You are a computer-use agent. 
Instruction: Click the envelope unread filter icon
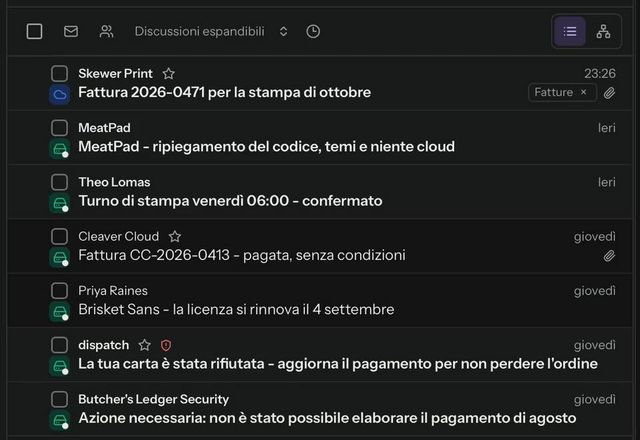(x=71, y=31)
